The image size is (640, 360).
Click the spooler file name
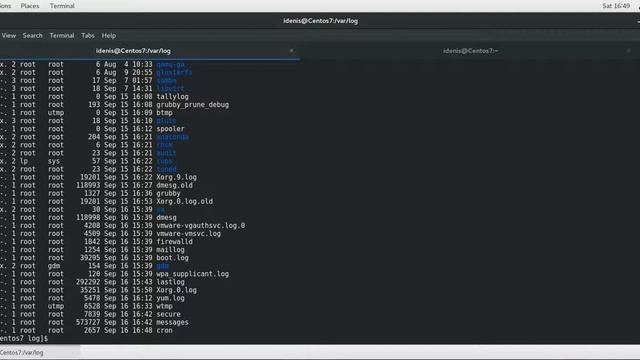tap(171, 129)
